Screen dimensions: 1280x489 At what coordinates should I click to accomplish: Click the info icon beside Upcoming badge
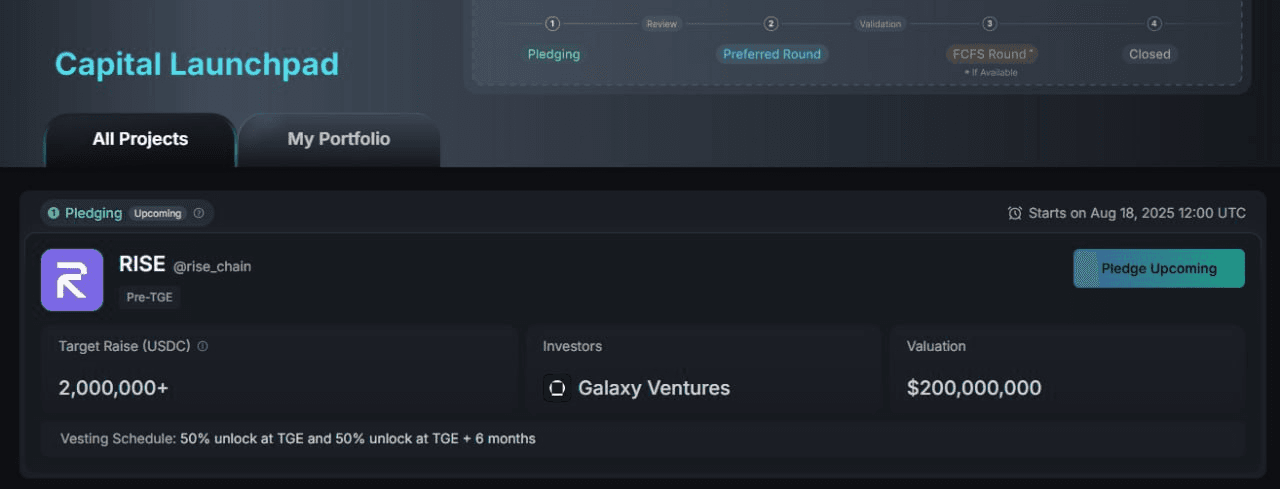click(198, 213)
